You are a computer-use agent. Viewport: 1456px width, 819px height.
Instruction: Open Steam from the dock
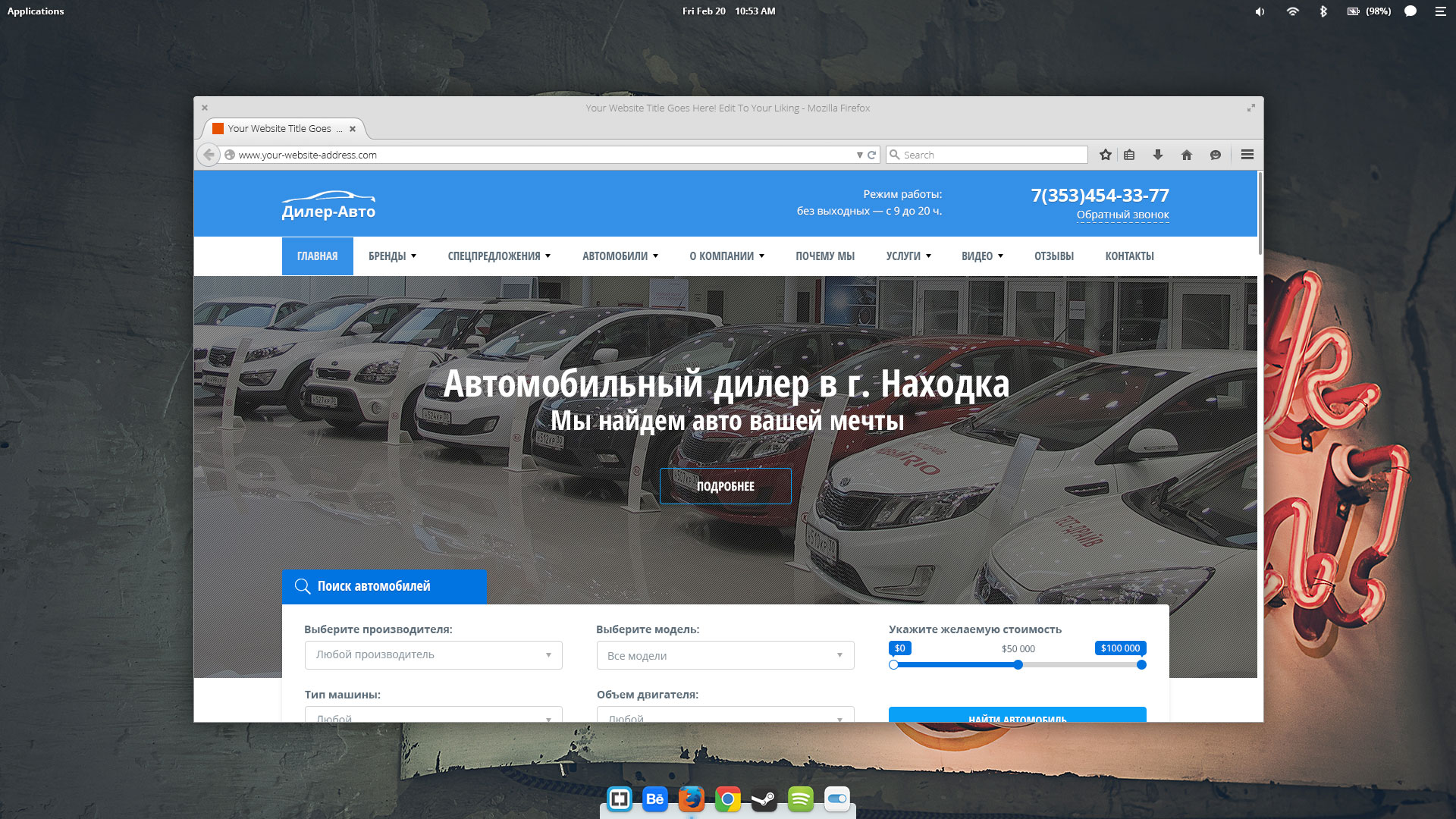[x=764, y=799]
